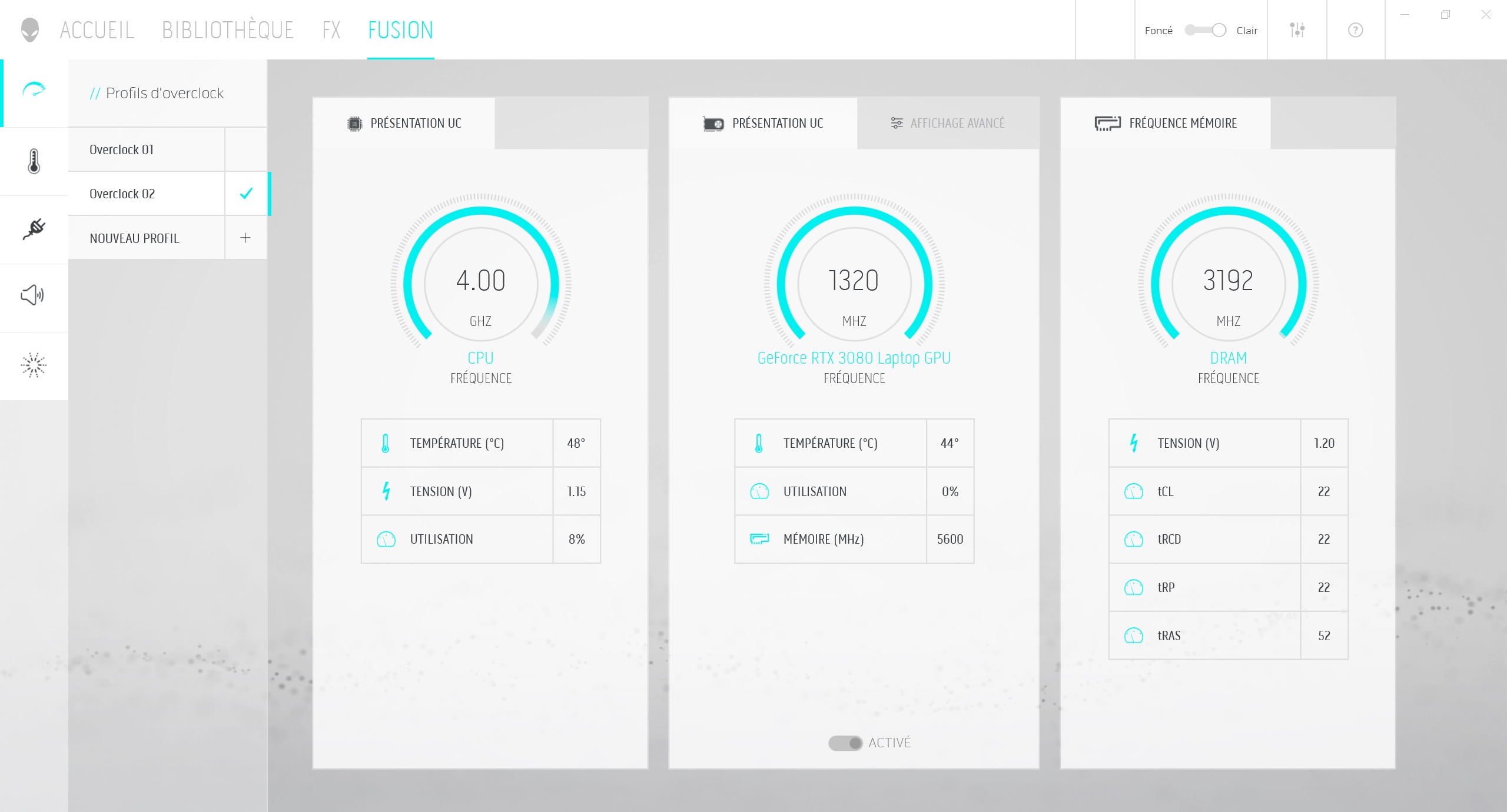This screenshot has width=1507, height=812.
Task: Open the starburst sidebar section
Action: pyautogui.click(x=34, y=365)
